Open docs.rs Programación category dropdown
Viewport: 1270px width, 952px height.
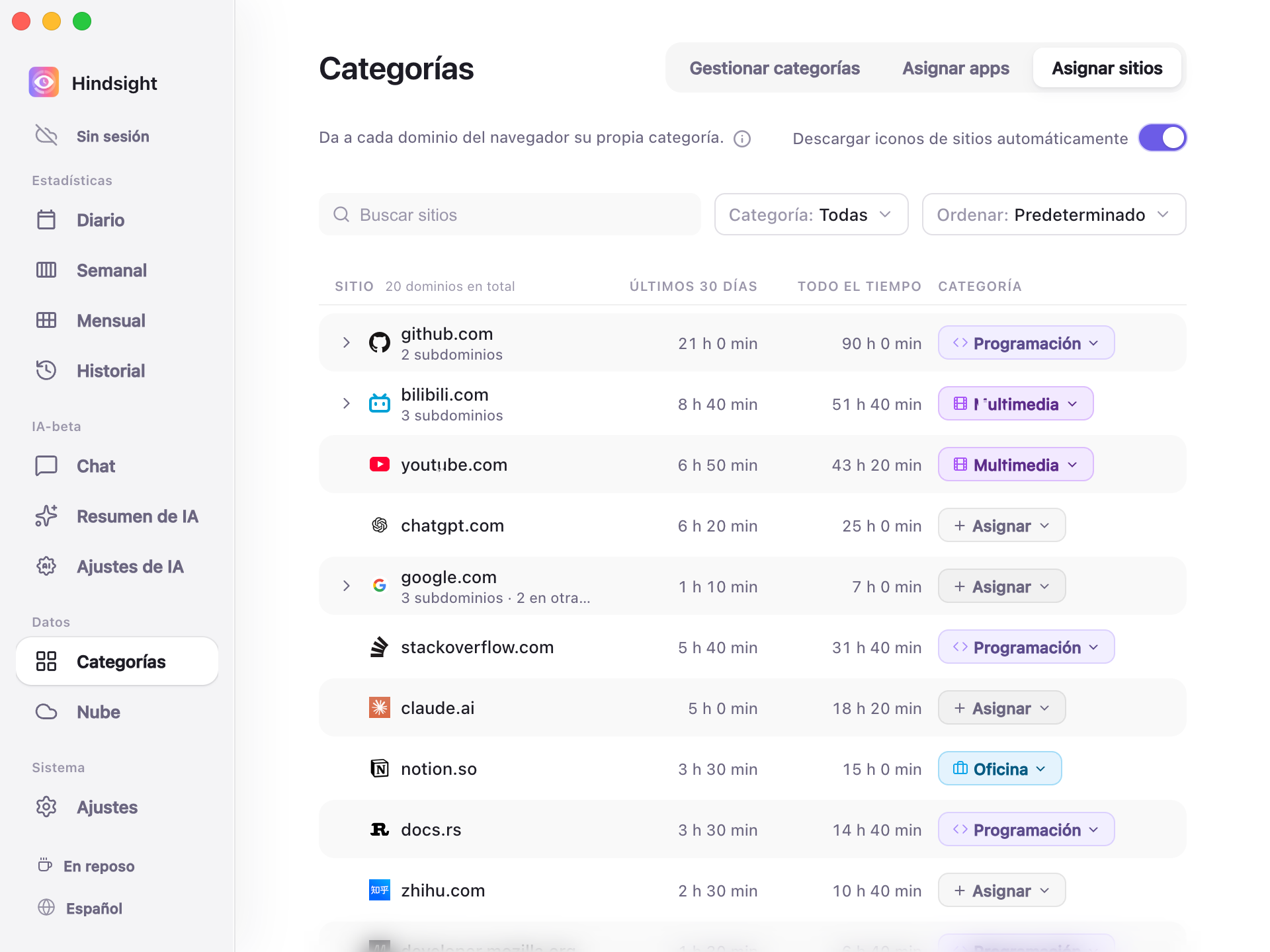pos(1026,829)
